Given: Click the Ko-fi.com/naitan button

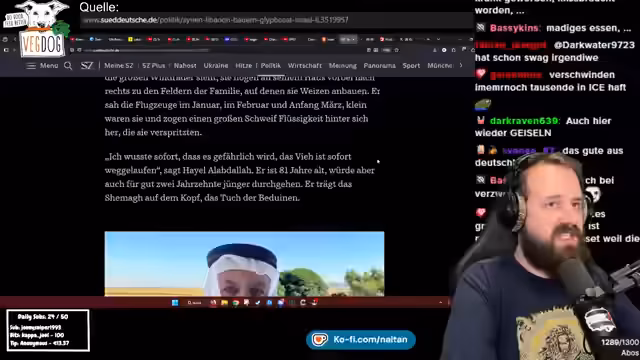Looking at the screenshot, I should click(x=361, y=340).
